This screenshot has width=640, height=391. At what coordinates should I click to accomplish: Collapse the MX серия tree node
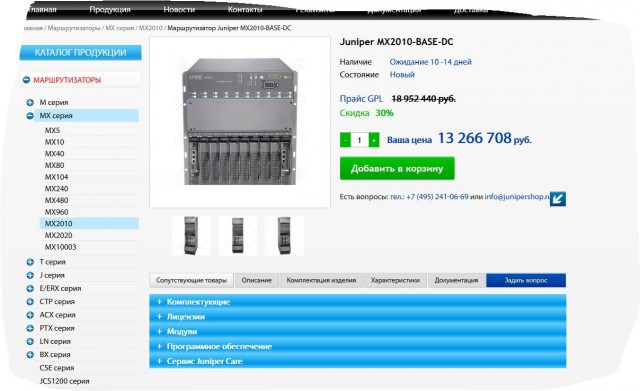30,116
